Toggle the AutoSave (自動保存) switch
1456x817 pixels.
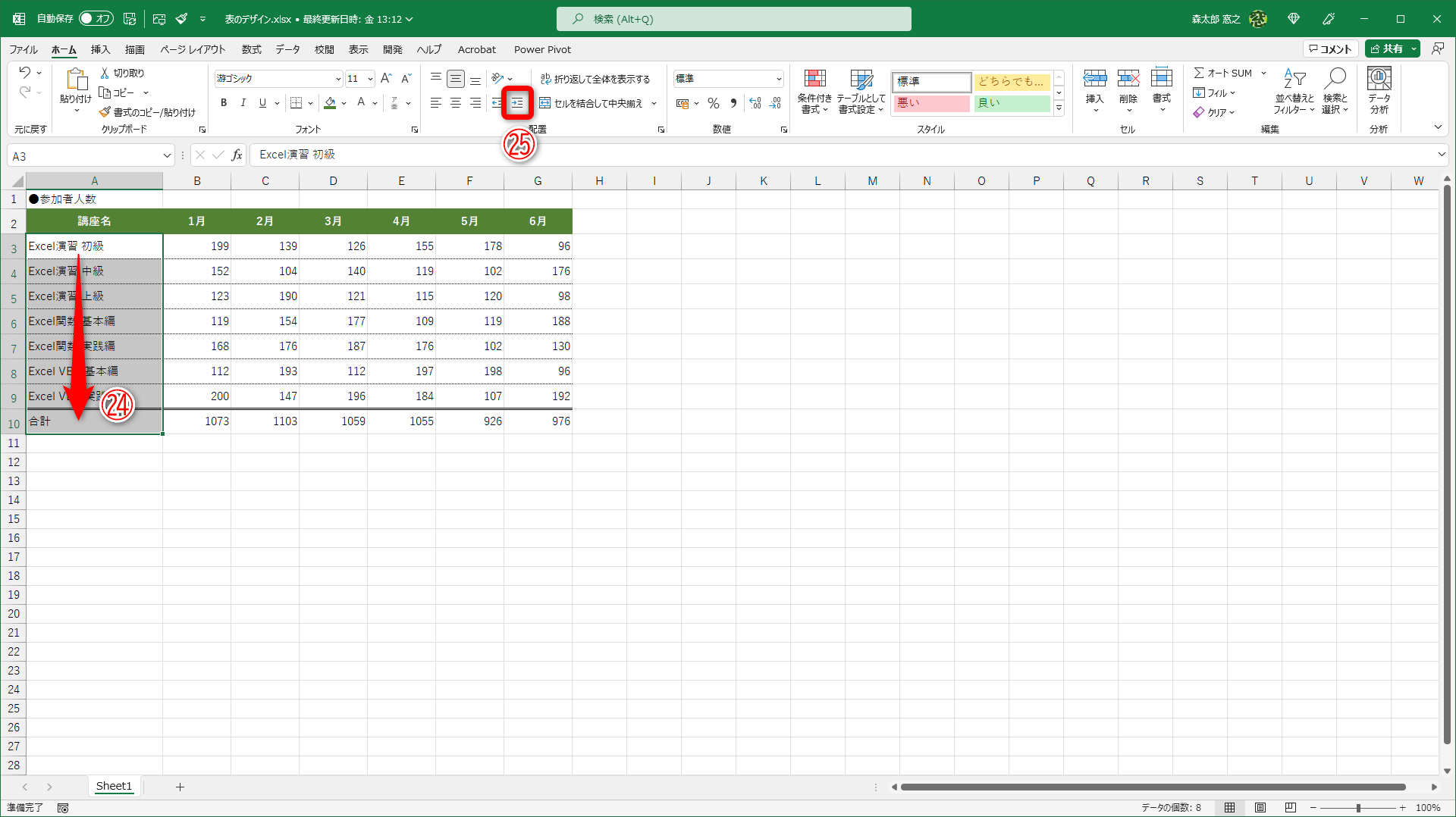(x=96, y=19)
